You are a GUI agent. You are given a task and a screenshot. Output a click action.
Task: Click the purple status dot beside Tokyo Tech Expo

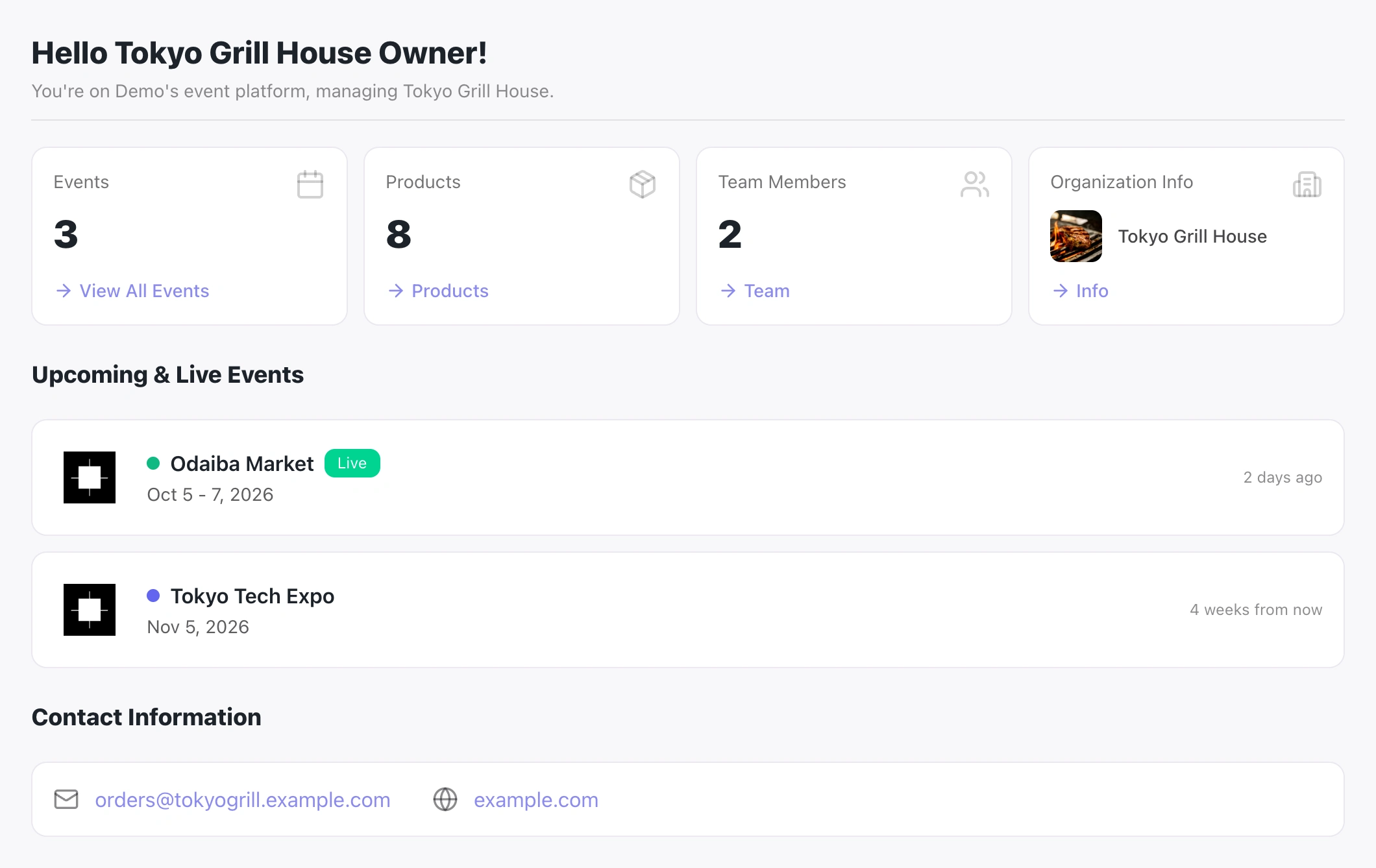153,596
